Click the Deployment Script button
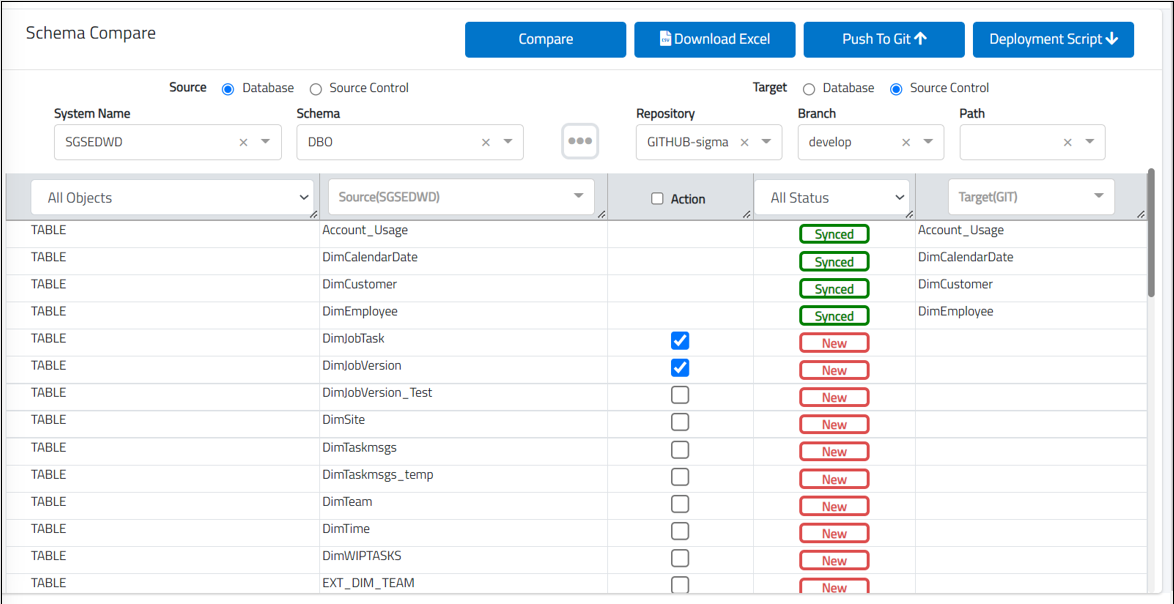This screenshot has height=604, width=1174. (1053, 39)
